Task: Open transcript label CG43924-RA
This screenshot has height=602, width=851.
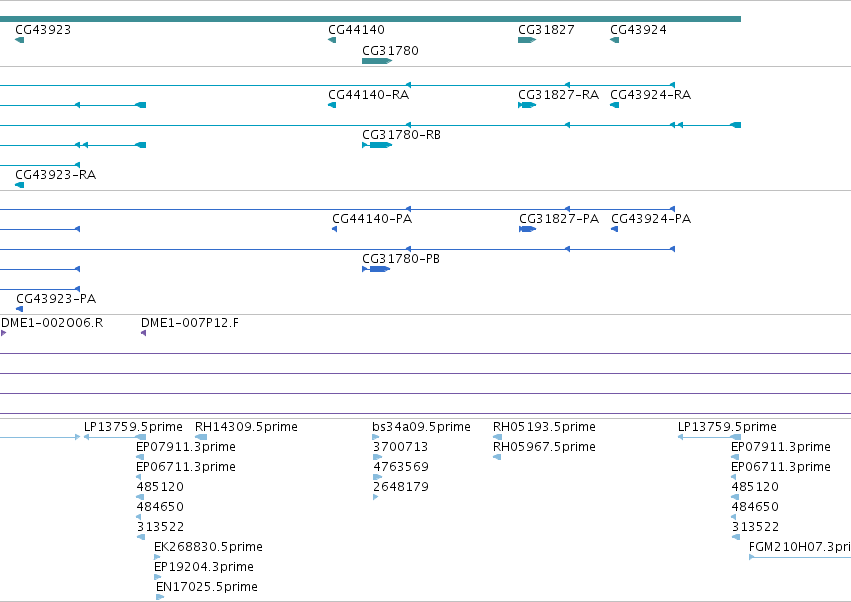Action: [651, 95]
